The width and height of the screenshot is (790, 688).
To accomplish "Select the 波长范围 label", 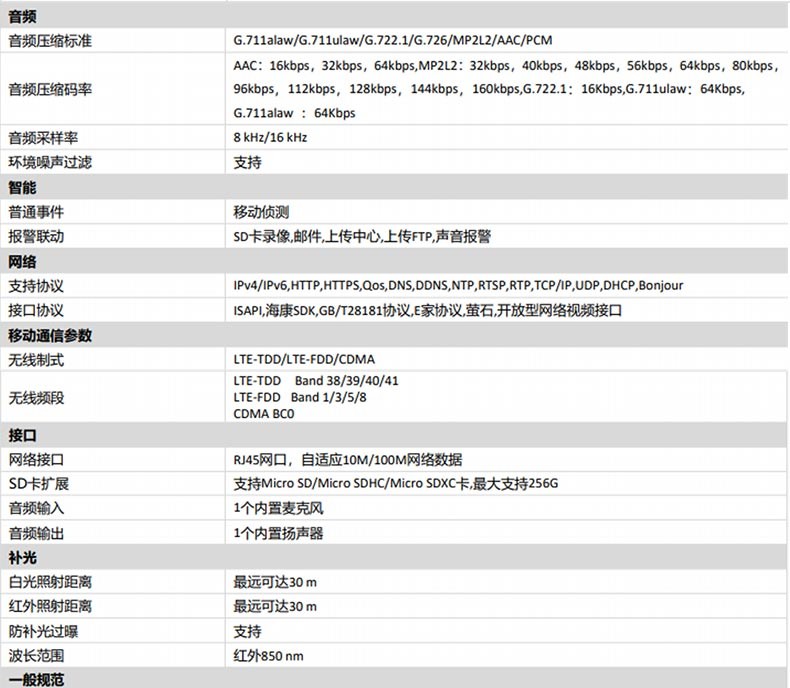I will pyautogui.click(x=36, y=656).
